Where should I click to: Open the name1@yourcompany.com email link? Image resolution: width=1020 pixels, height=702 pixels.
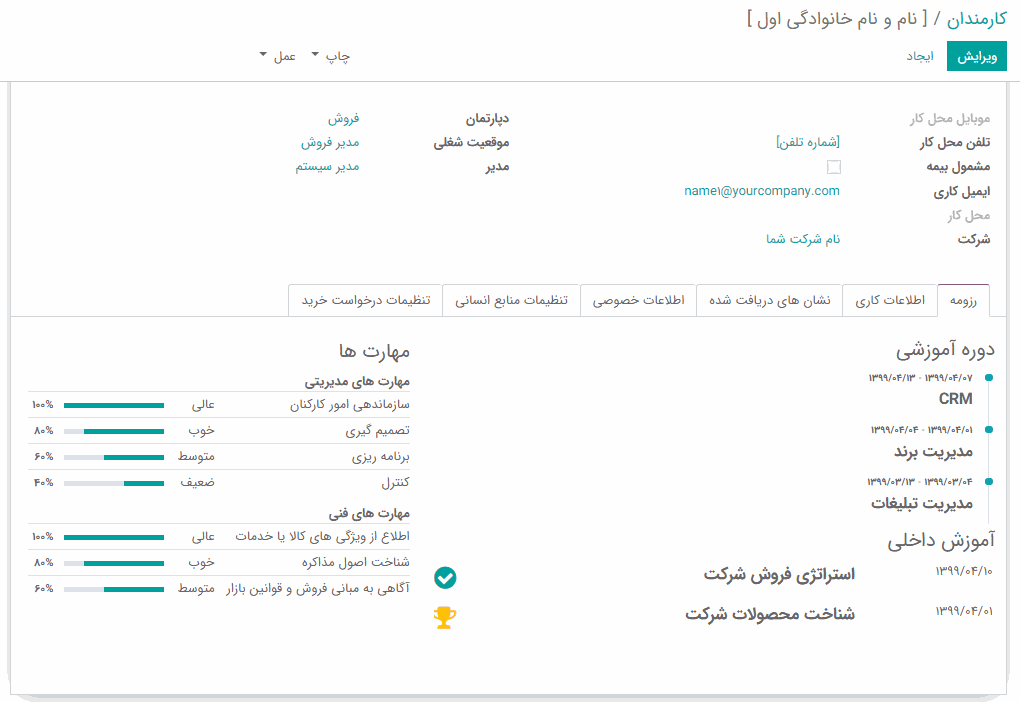coord(762,191)
